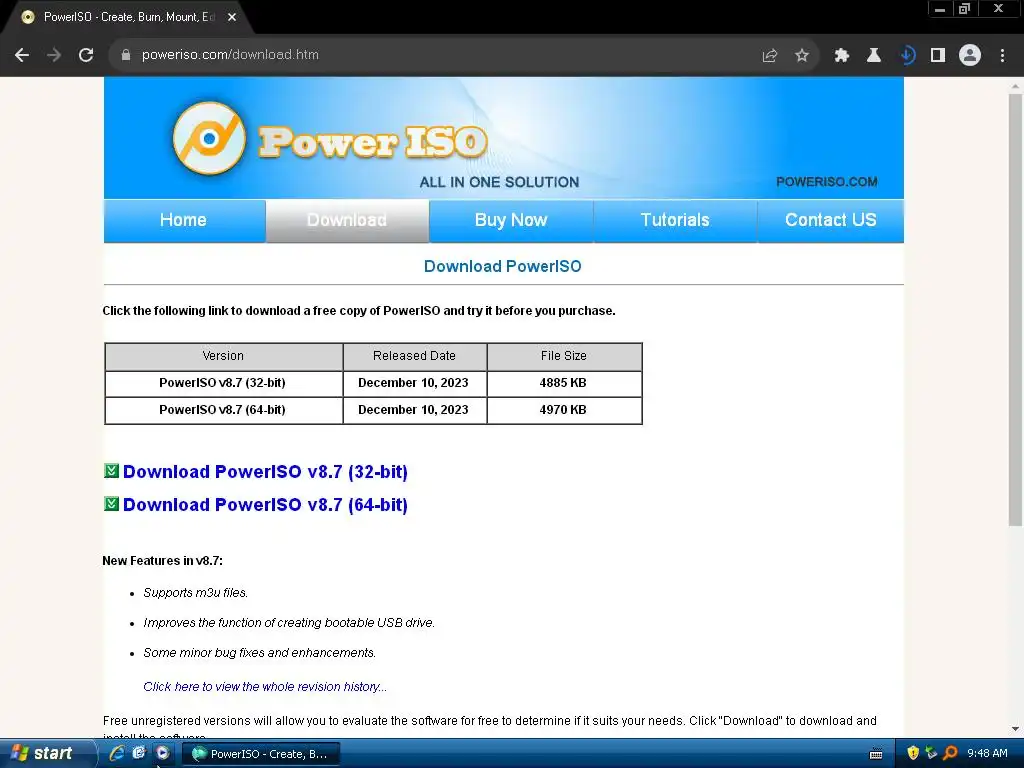Click the scrollbar up arrow
The height and width of the screenshot is (768, 1024).
point(1015,86)
